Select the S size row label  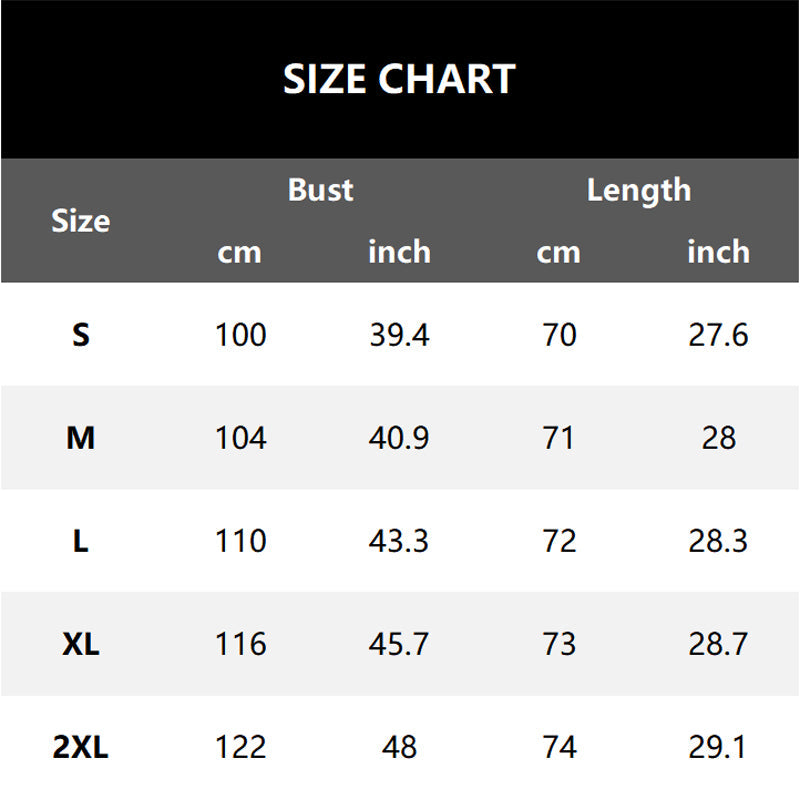pos(80,335)
